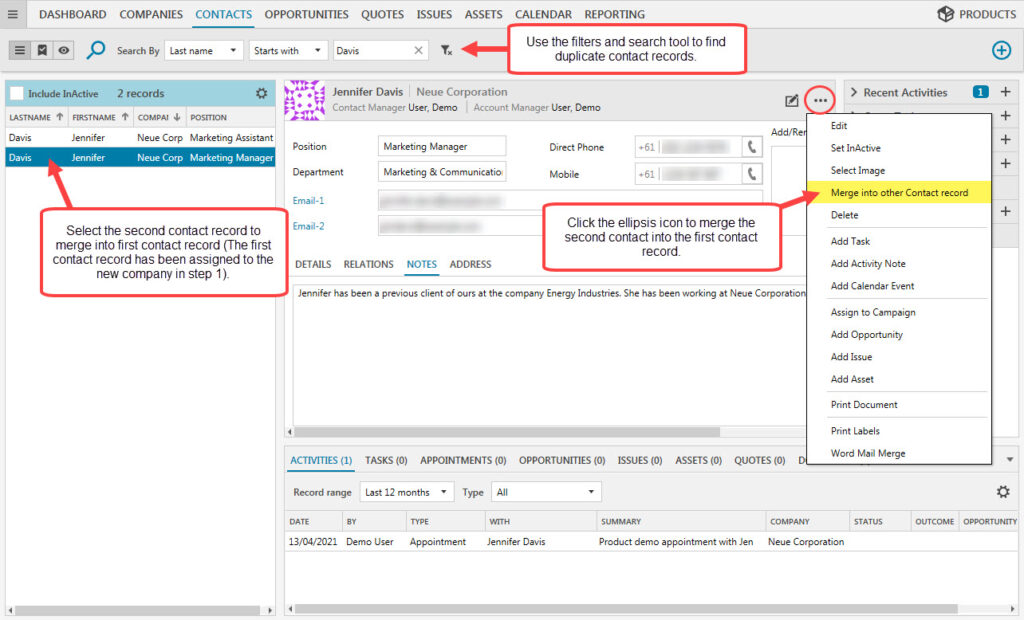Open the hamburger navigation menu
1024x620 pixels.
13,14
